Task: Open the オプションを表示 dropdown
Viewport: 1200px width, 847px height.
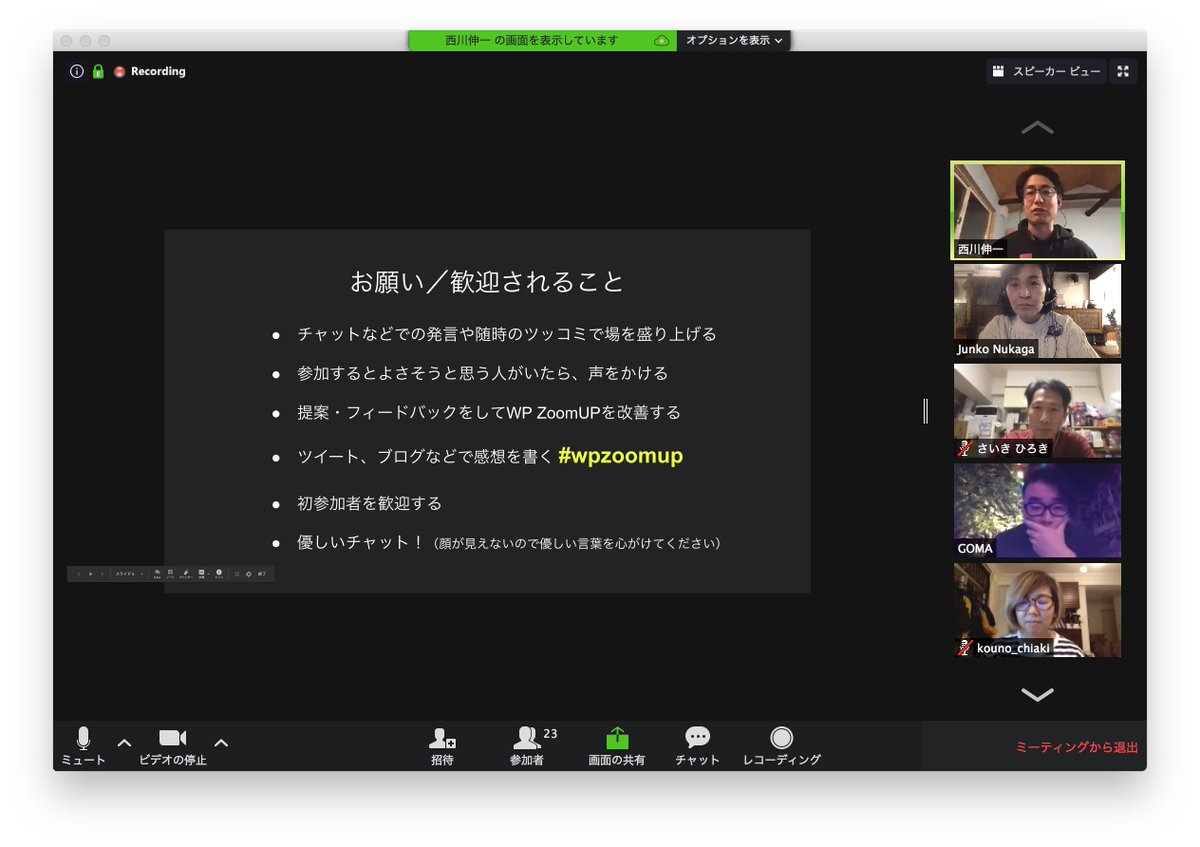Action: pos(734,41)
